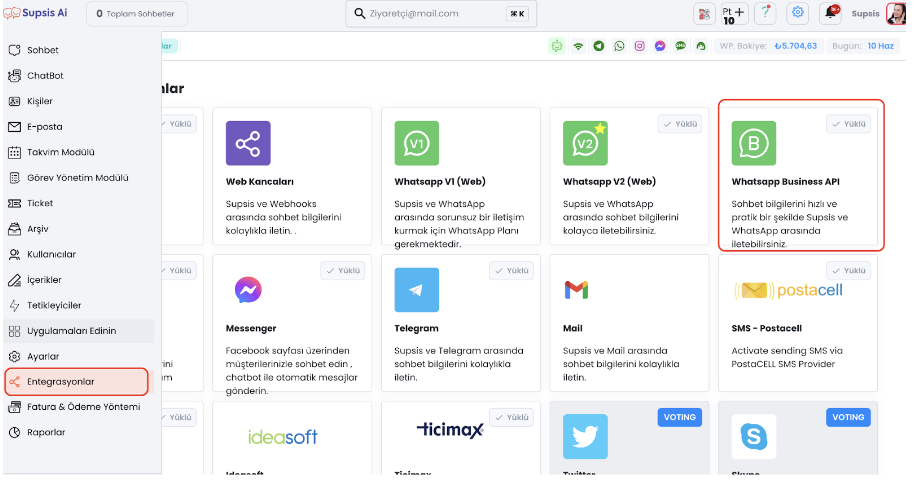Click the WhatsApp status icon
This screenshot has width=922, height=482.
[x=619, y=46]
